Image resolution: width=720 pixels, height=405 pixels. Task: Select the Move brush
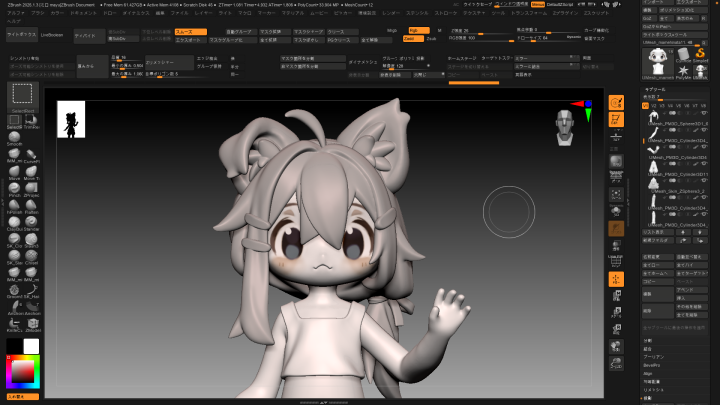click(x=14, y=172)
